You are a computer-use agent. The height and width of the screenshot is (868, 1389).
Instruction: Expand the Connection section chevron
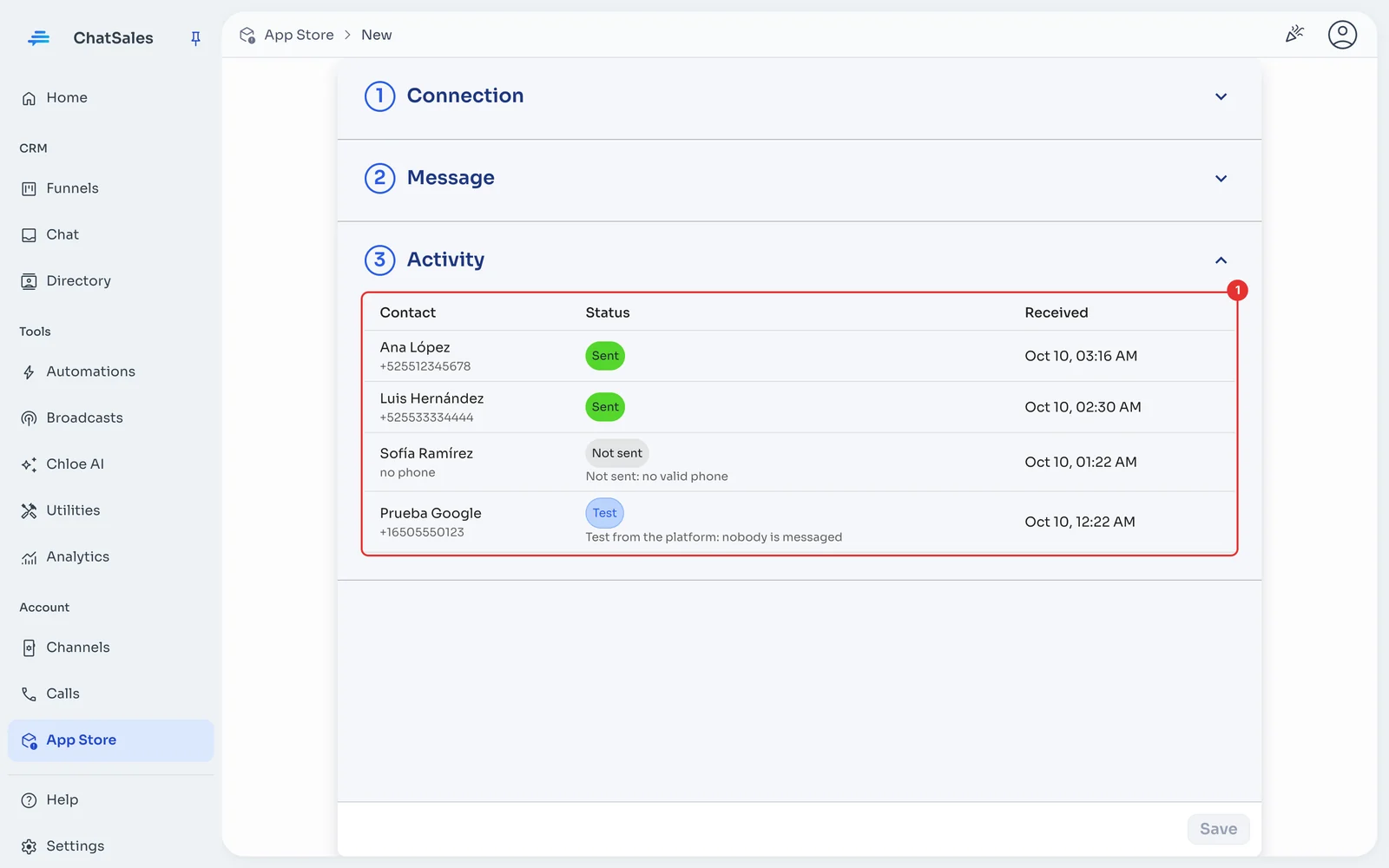click(x=1221, y=96)
